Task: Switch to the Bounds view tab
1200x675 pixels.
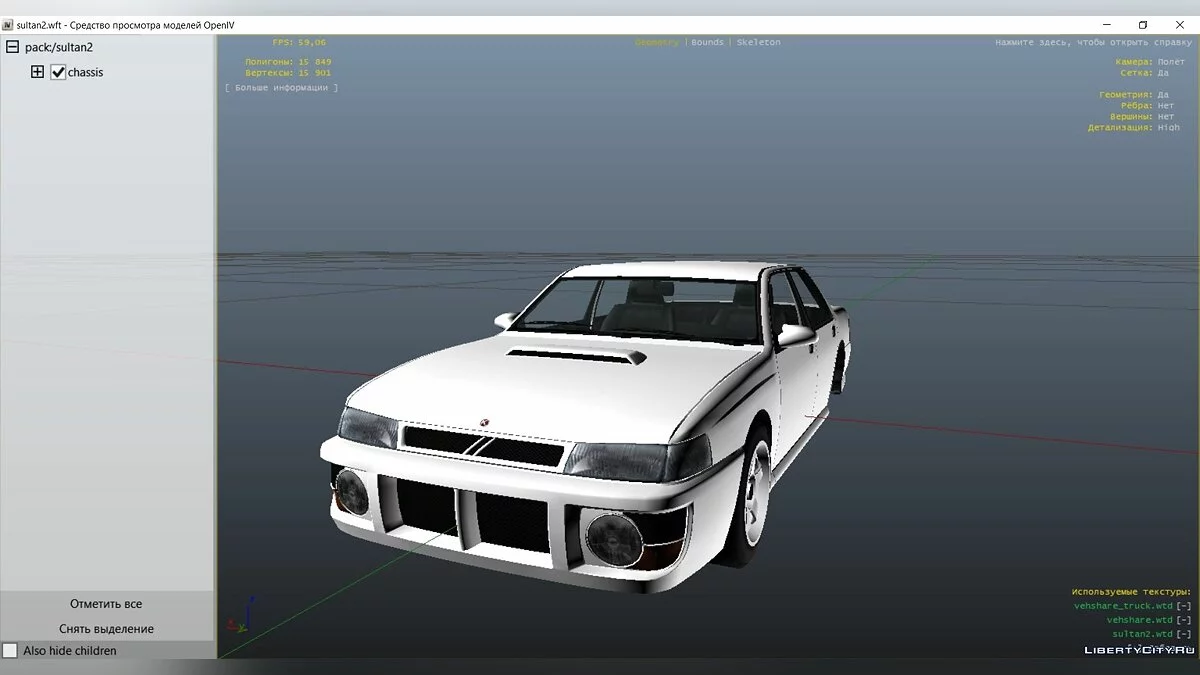Action: click(707, 43)
